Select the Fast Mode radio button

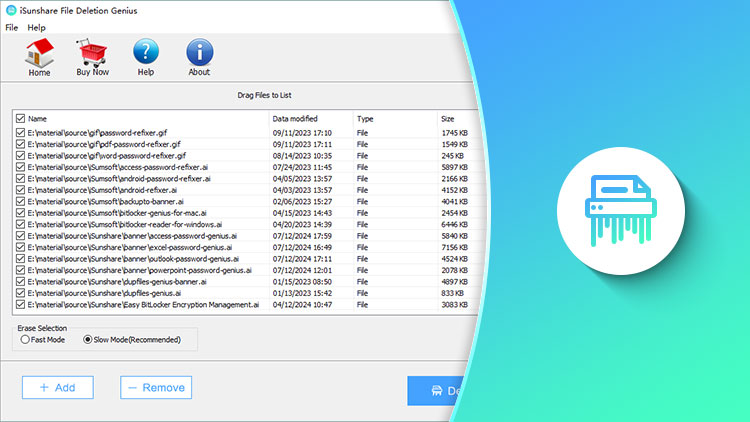pos(25,340)
